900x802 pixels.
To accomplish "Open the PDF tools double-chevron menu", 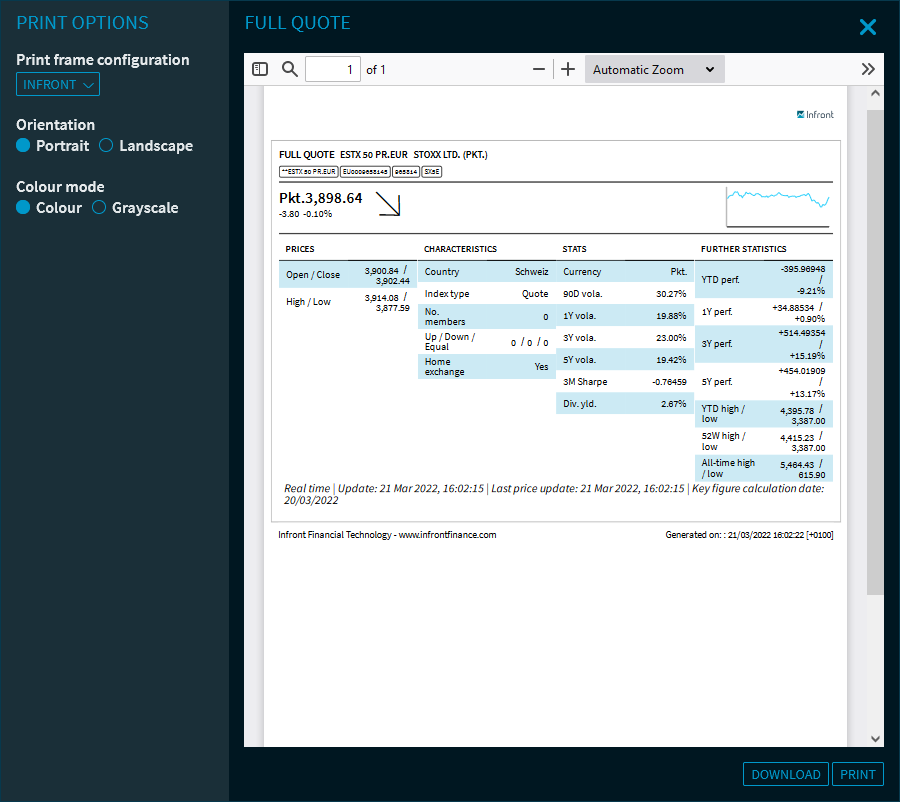I will [x=868, y=69].
